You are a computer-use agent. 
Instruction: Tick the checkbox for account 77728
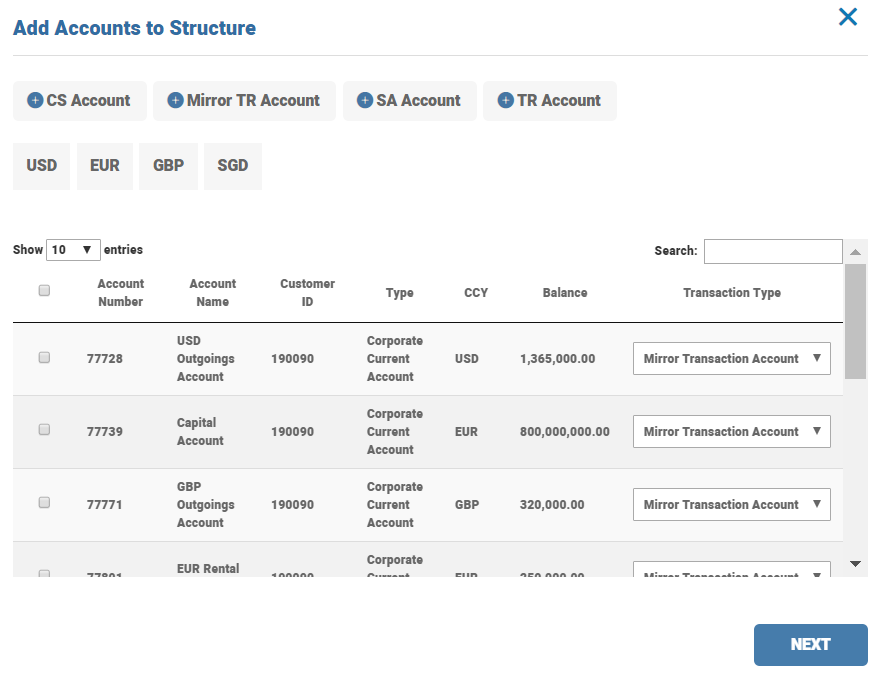pos(44,357)
